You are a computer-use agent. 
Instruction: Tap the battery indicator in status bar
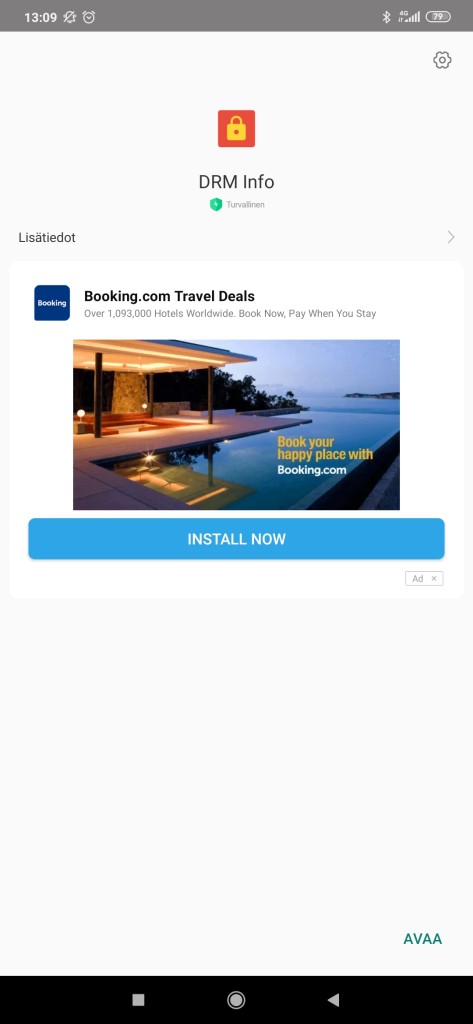pyautogui.click(x=438, y=17)
